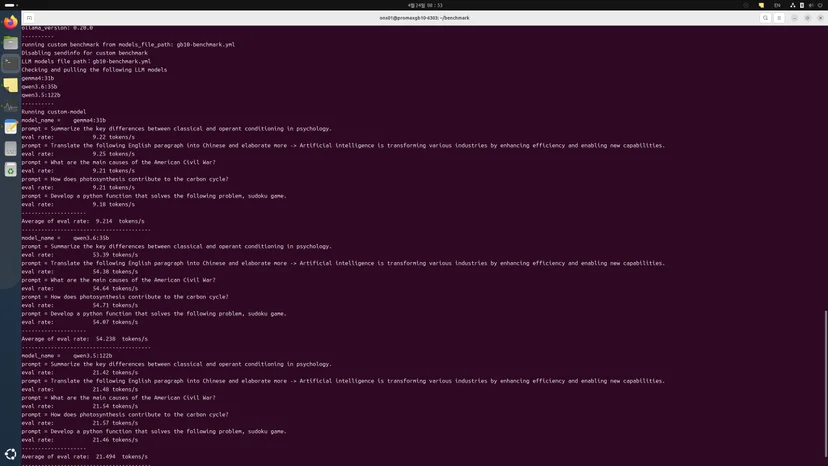This screenshot has width=828, height=466.
Task: Open the terminal hamburger menu
Action: (779, 18)
